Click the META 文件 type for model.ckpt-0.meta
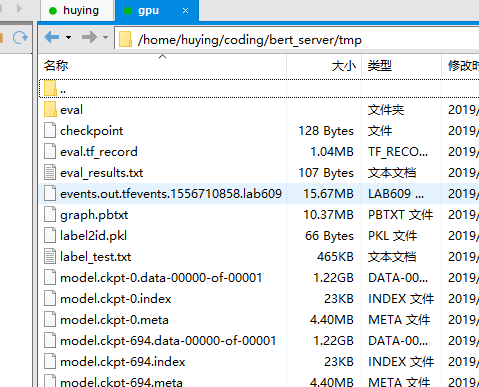 tap(399, 320)
